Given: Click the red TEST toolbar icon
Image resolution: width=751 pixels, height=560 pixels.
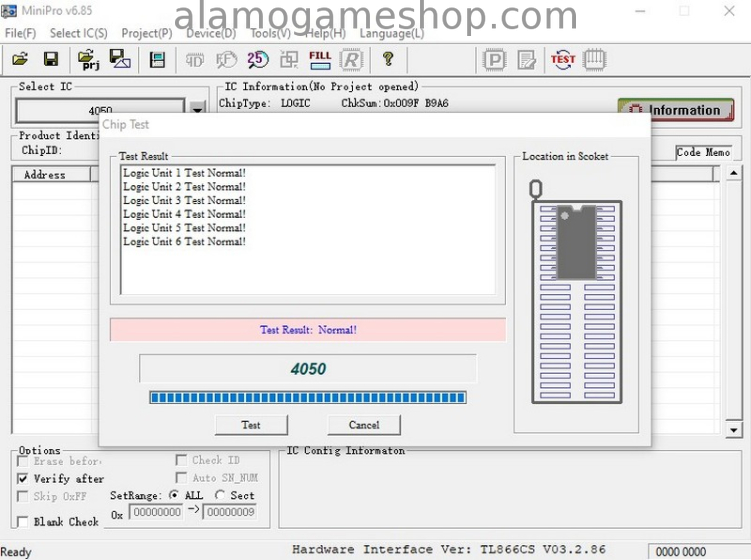Looking at the screenshot, I should click(x=563, y=60).
